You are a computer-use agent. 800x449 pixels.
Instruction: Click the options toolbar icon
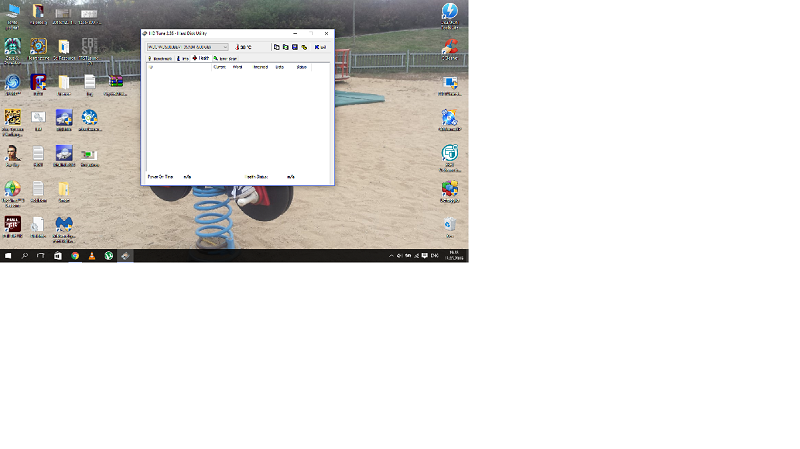tap(304, 47)
